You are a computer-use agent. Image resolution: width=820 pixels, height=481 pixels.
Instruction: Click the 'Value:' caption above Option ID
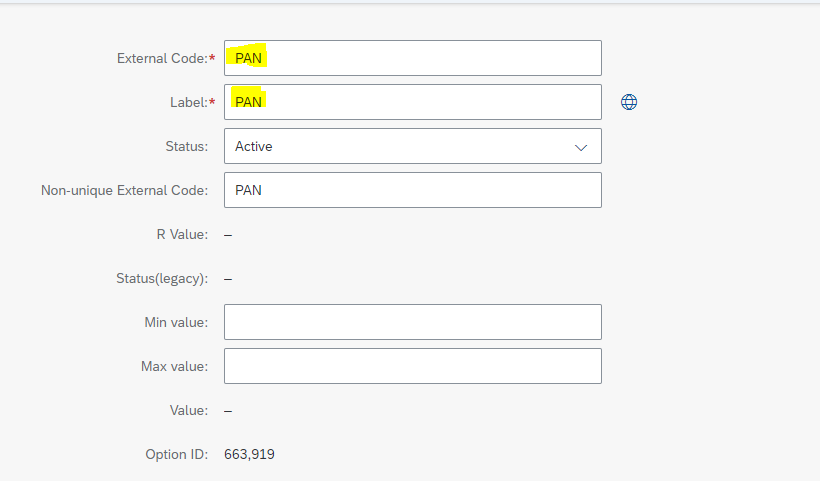[x=189, y=410]
